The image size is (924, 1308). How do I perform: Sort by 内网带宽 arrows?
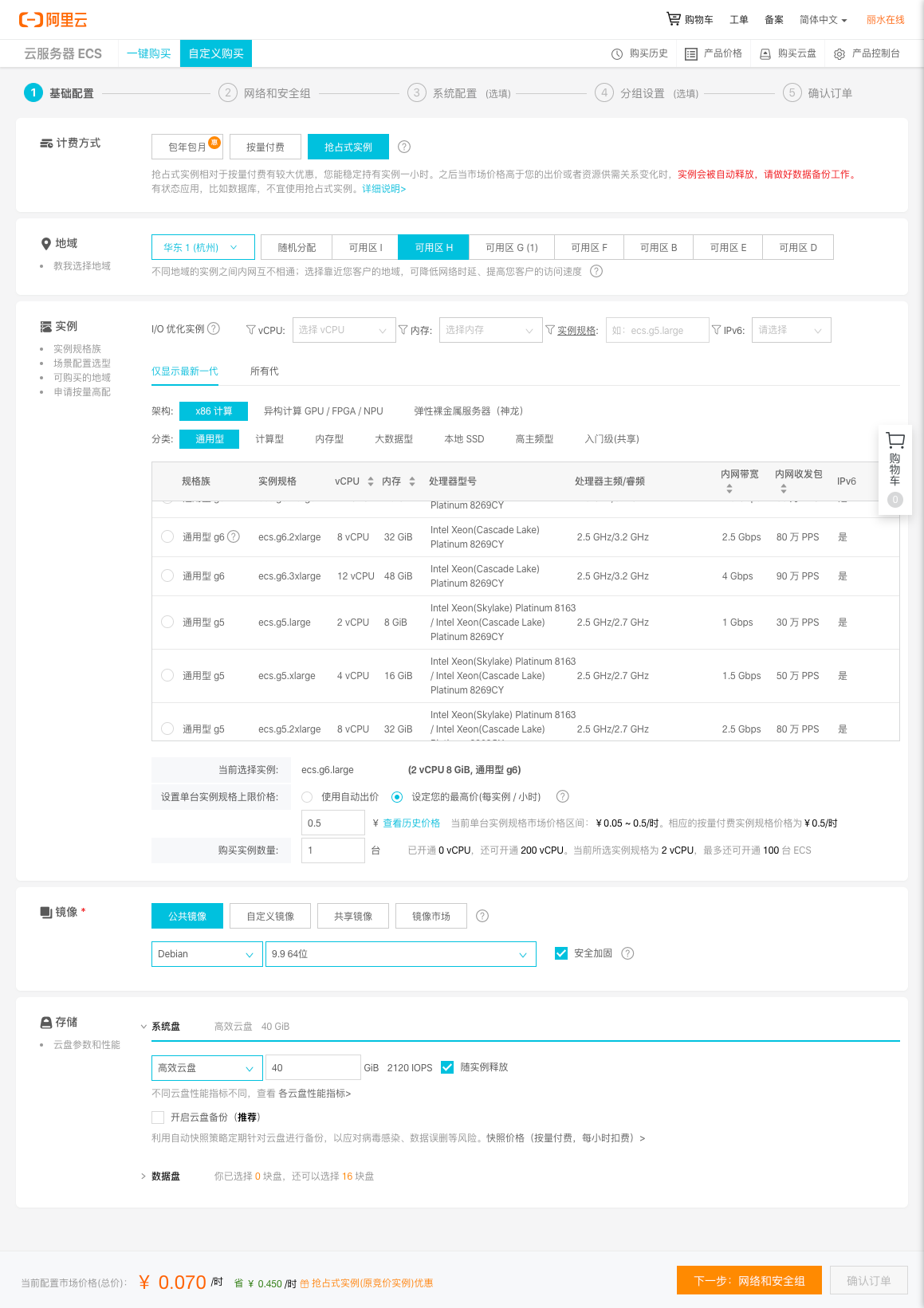(x=729, y=489)
